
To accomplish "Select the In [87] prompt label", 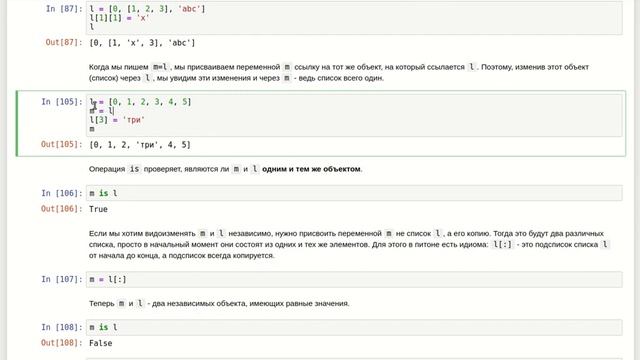I will (x=64, y=9).
